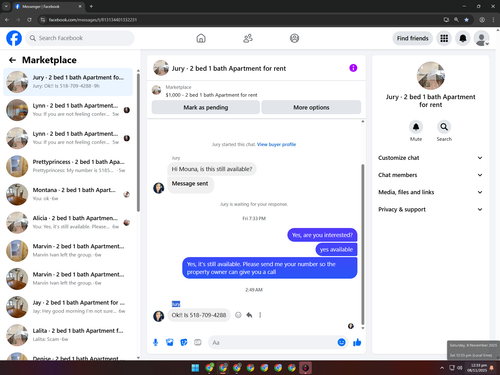Viewport: 500px width, 375px height.
Task: Attach a photo with the image icon
Action: [x=170, y=342]
